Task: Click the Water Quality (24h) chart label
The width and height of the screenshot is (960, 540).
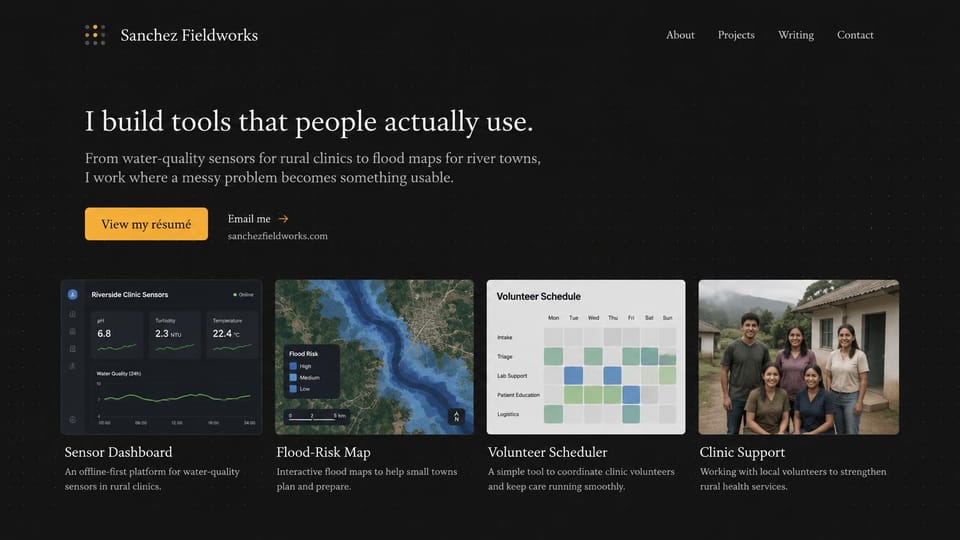Action: pos(119,373)
